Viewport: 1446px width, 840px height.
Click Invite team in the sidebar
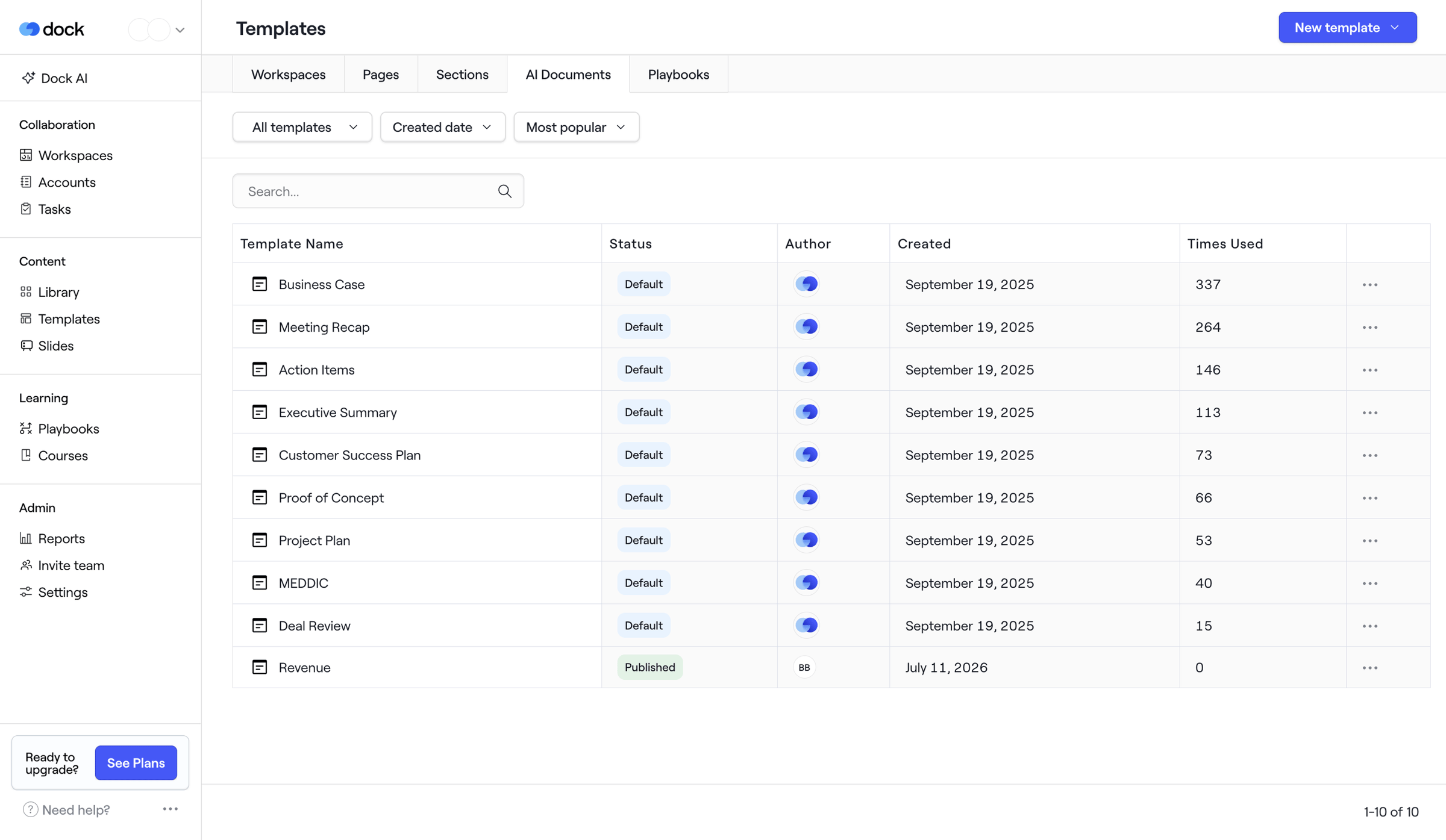point(61,565)
